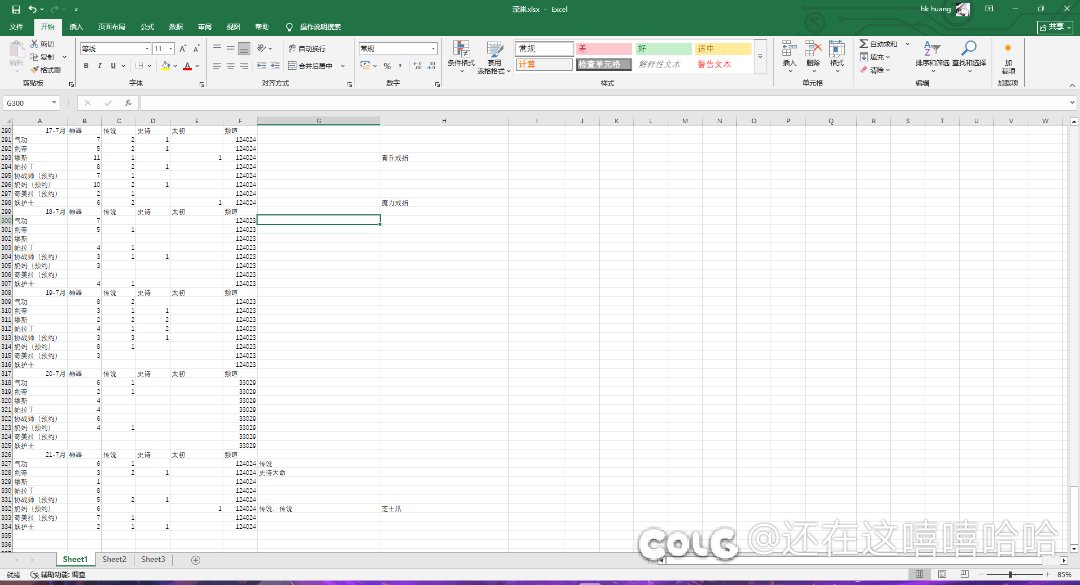Toggle underline formatting
Viewport: 1080px width, 585px height.
click(113, 66)
